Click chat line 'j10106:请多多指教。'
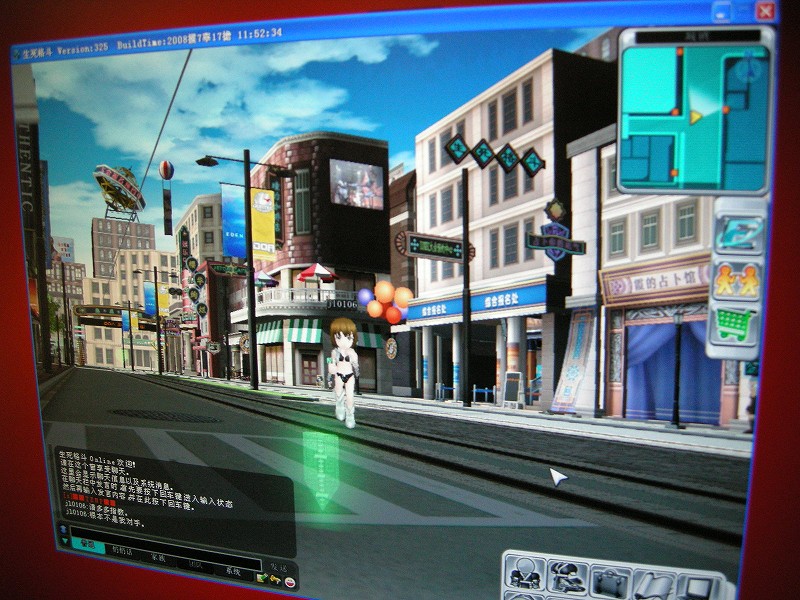Image resolution: width=800 pixels, height=600 pixels. pos(95,511)
